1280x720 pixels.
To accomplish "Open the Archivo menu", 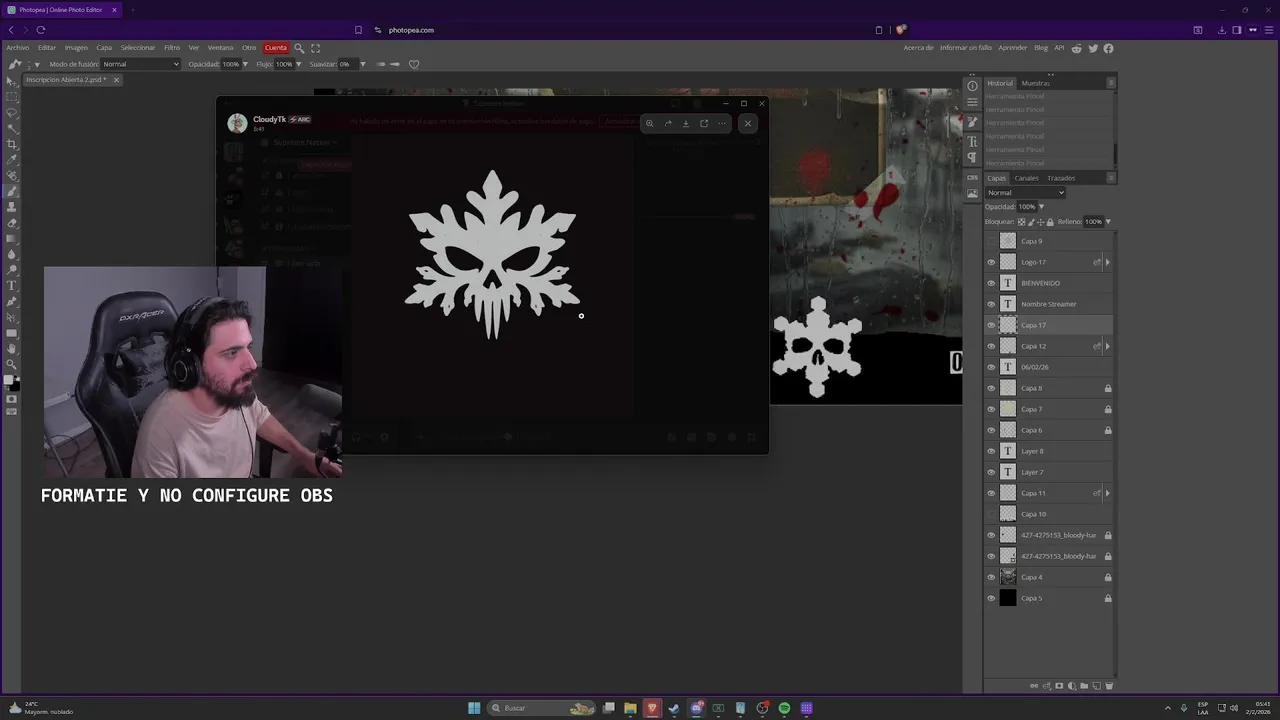I will [18, 48].
